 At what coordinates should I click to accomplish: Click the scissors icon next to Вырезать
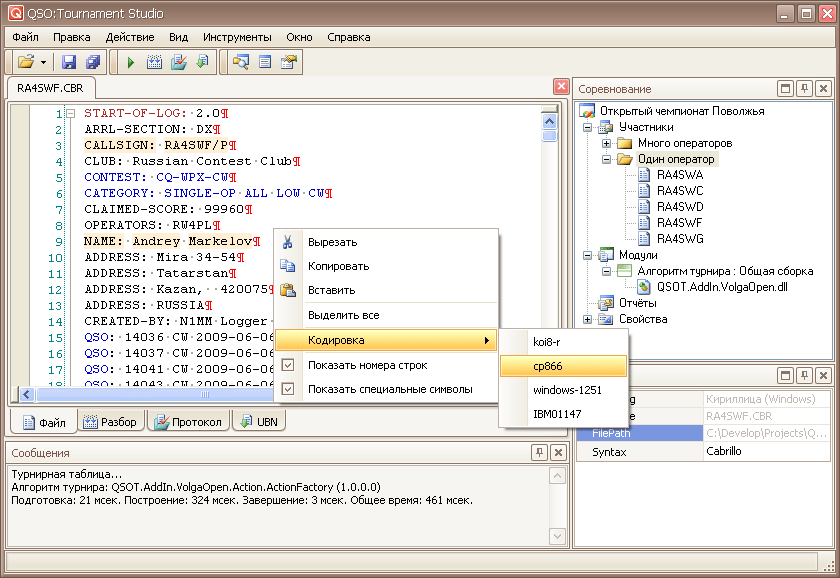(288, 242)
